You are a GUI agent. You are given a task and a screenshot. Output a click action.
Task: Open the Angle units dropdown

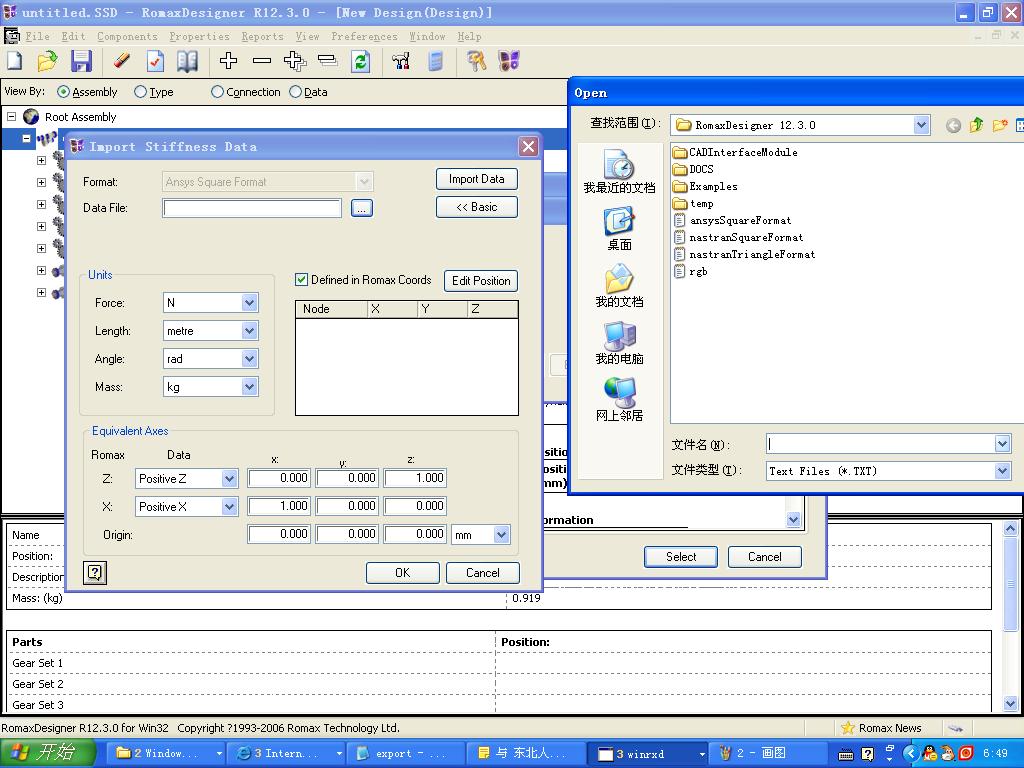pos(249,359)
